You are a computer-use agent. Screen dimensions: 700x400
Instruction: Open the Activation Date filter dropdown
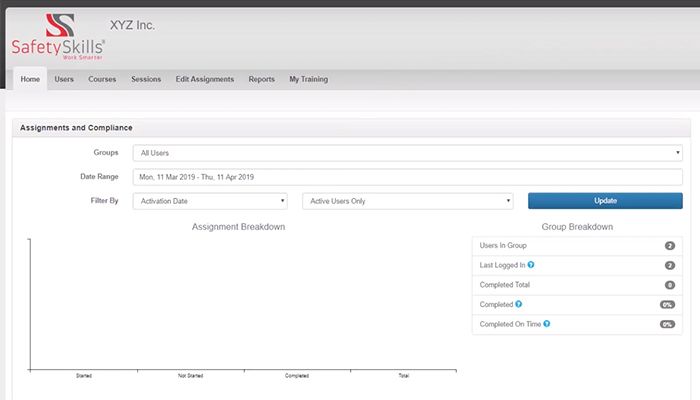[210, 201]
